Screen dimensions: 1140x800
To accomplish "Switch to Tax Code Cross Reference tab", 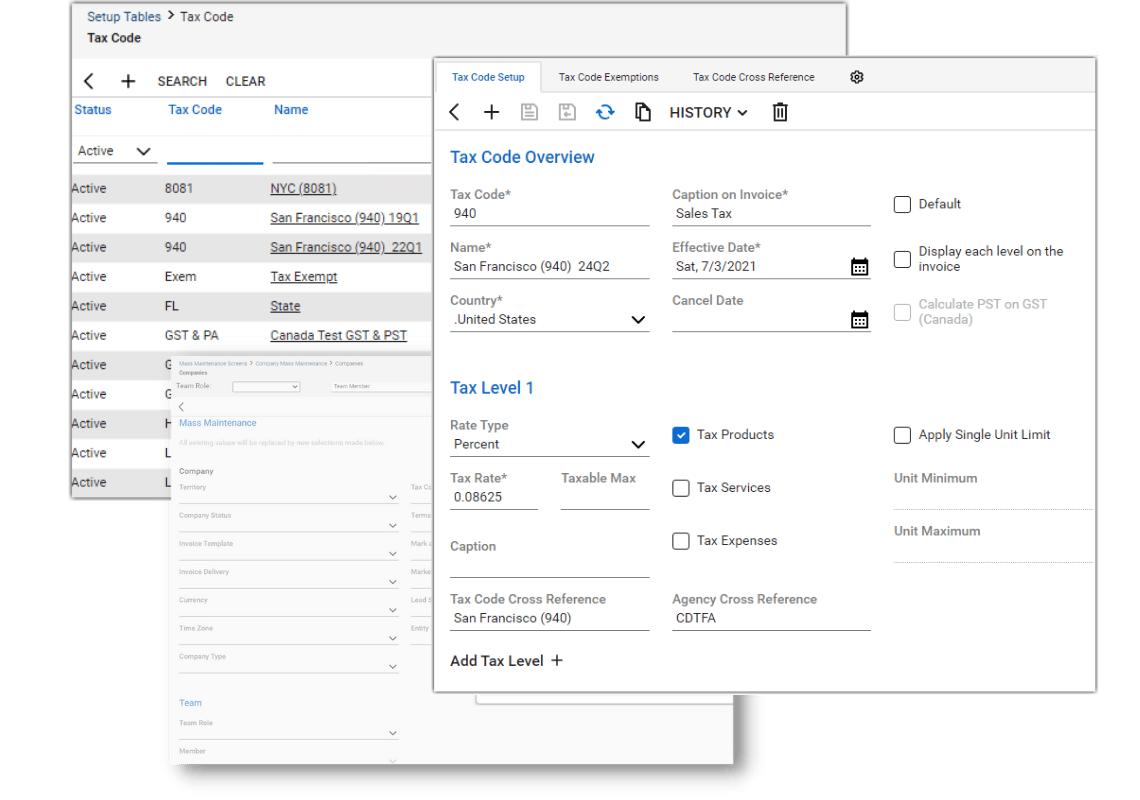I will (753, 77).
